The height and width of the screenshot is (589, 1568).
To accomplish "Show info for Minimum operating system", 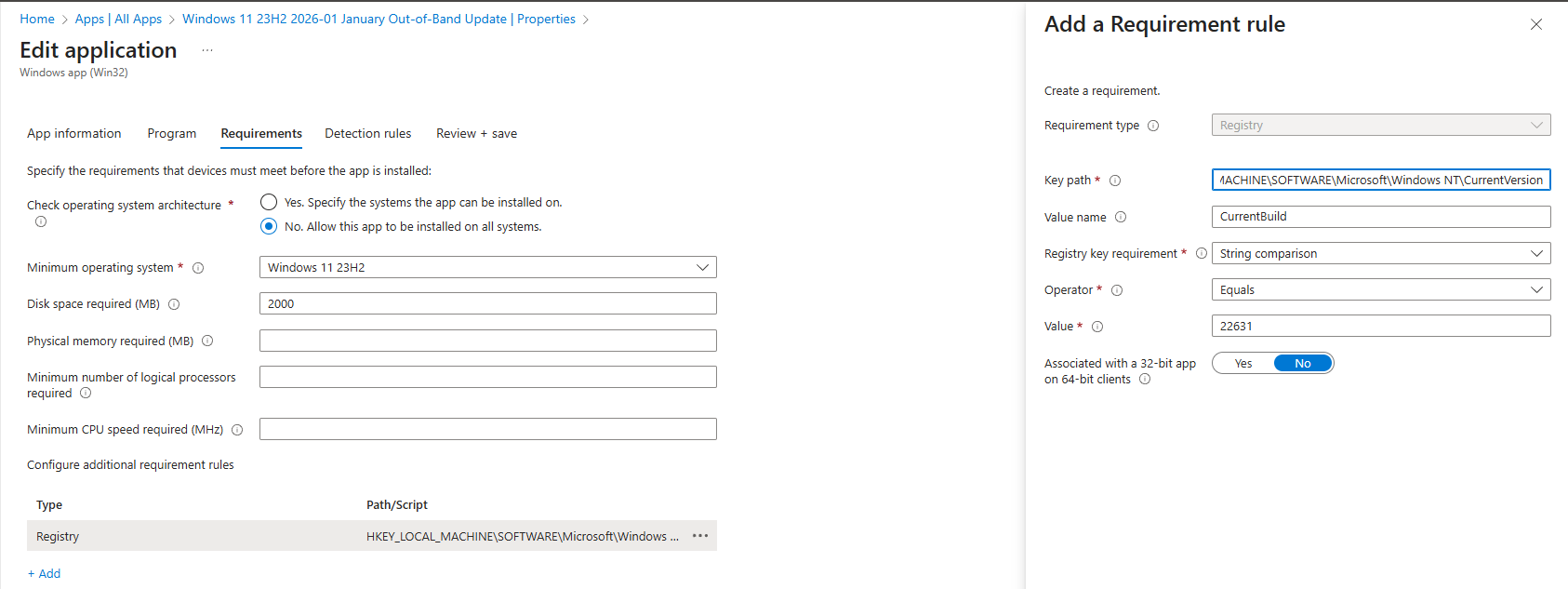I will point(198,268).
